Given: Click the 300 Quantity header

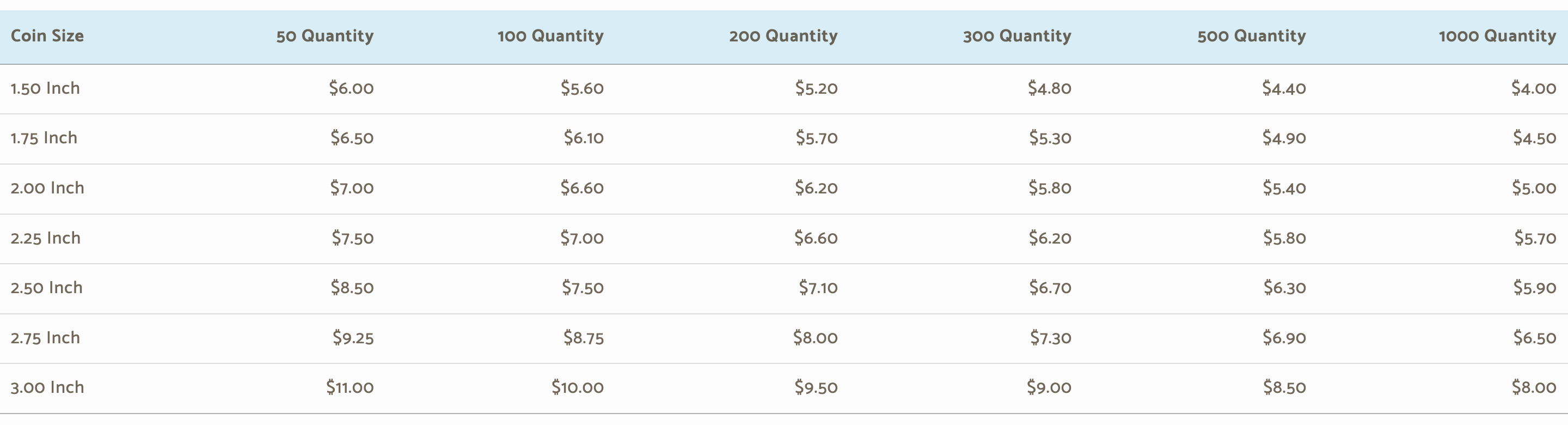Looking at the screenshot, I should pos(1017,36).
